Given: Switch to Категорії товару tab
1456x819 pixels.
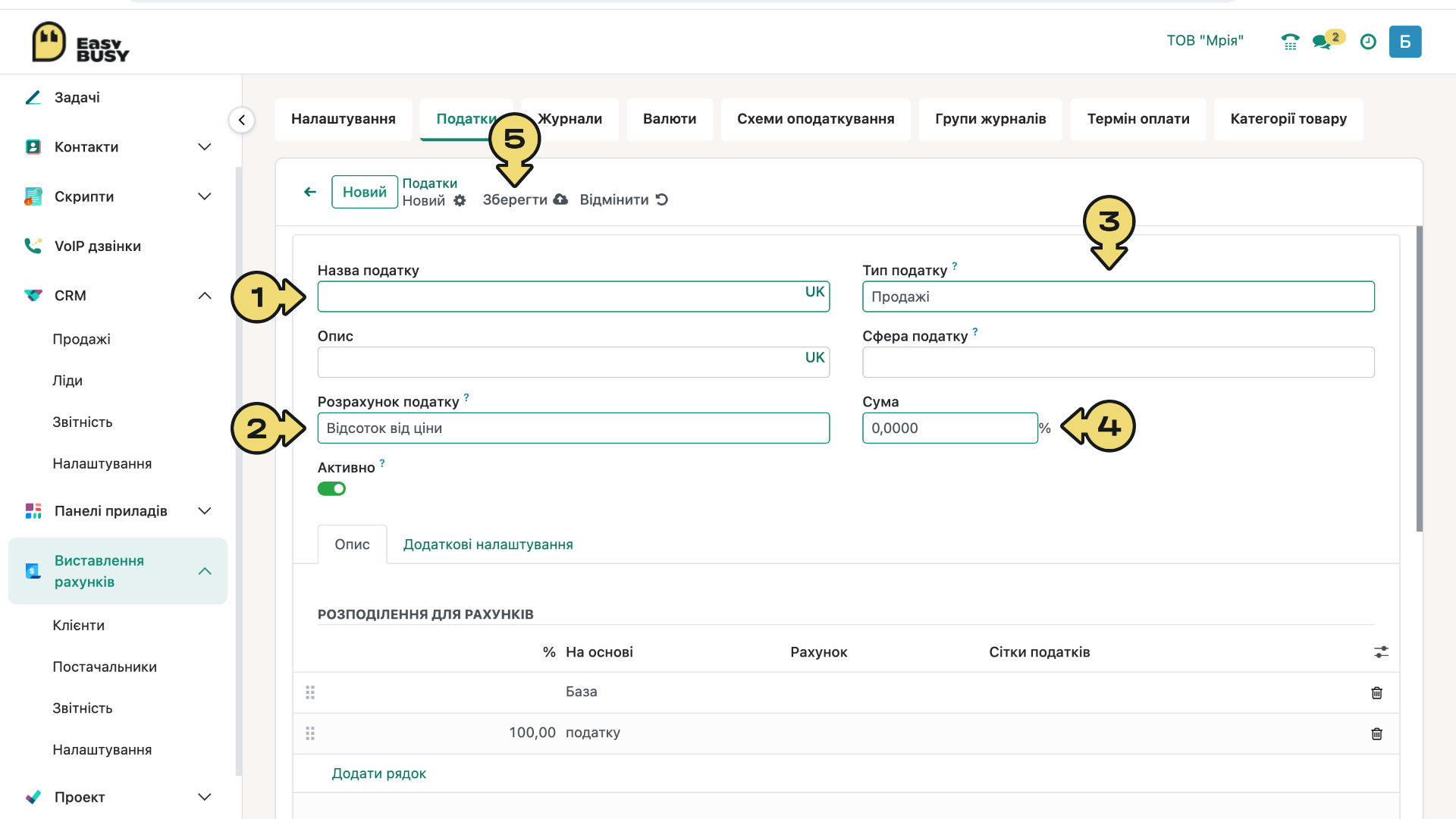Looking at the screenshot, I should 1288,119.
